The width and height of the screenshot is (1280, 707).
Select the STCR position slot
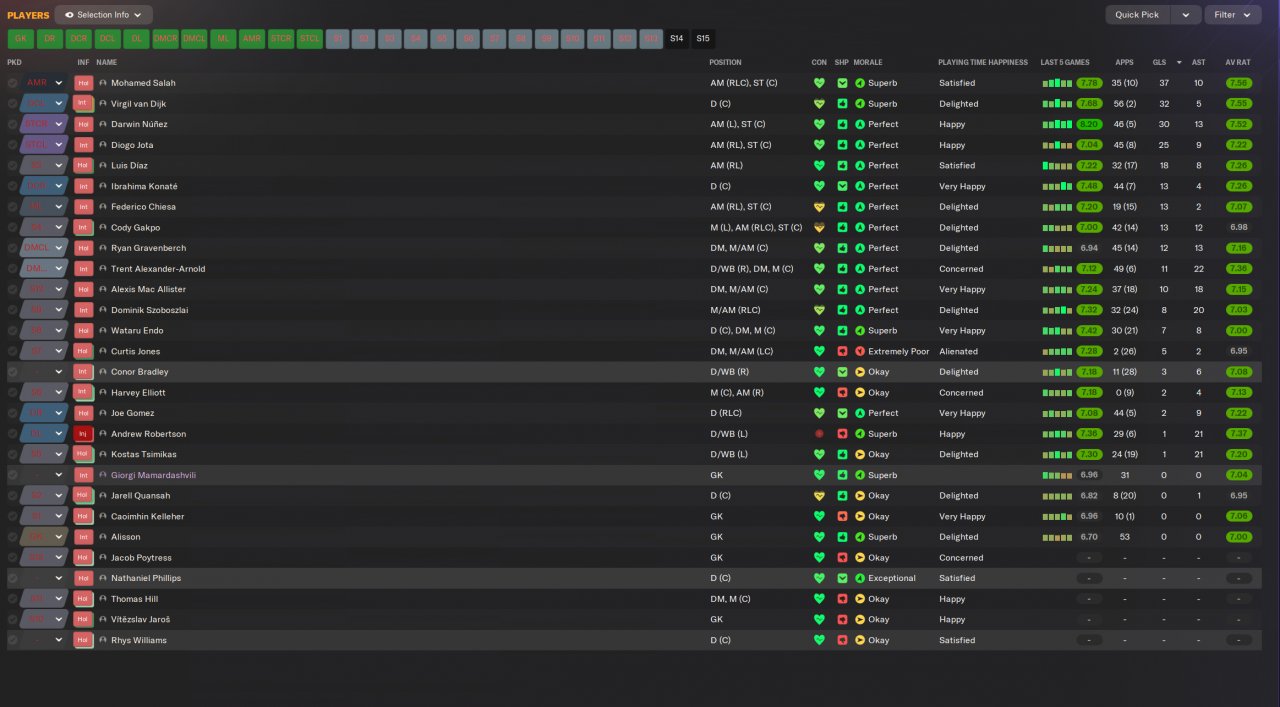pyautogui.click(x=281, y=39)
